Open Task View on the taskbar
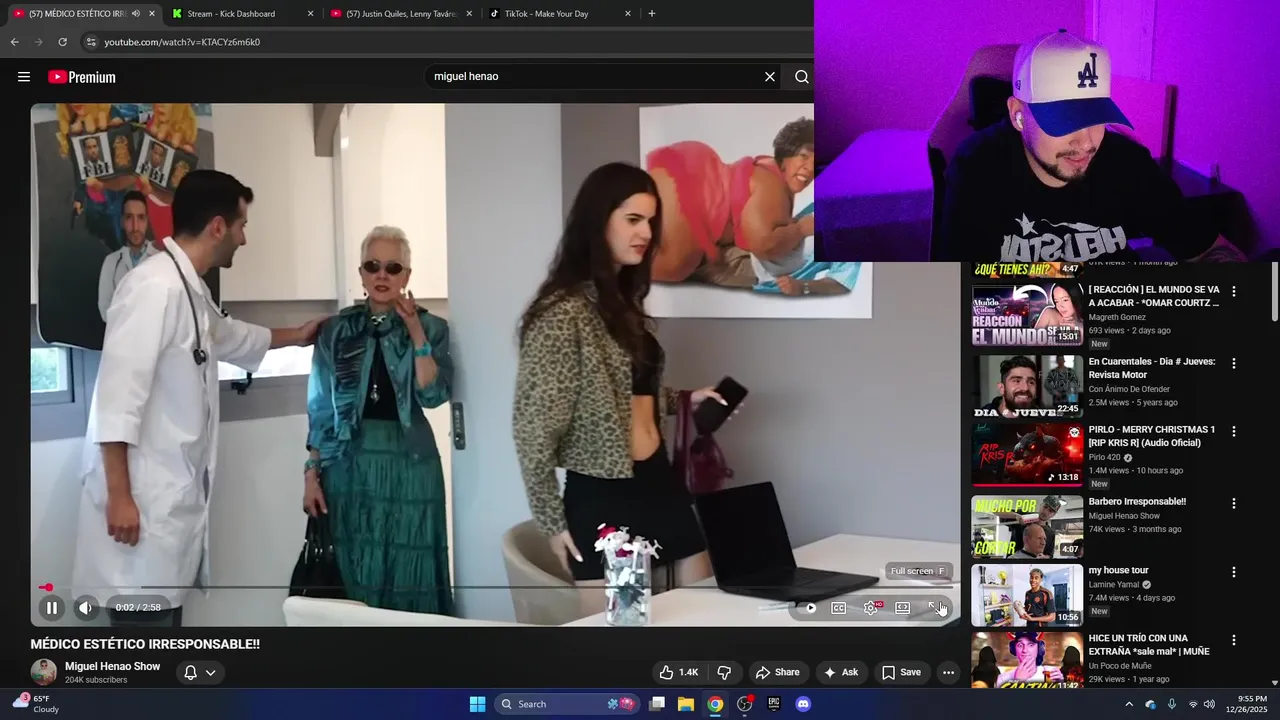 point(657,704)
